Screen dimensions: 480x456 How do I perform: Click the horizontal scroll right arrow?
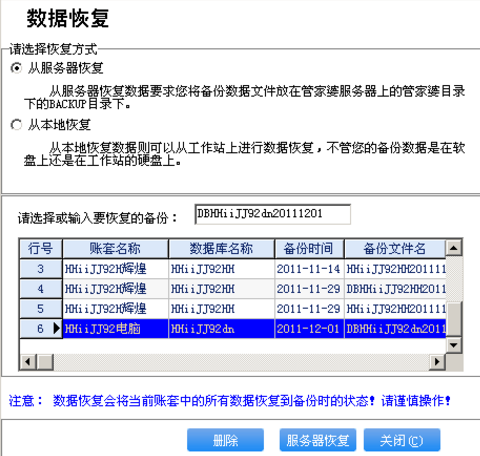(437, 362)
